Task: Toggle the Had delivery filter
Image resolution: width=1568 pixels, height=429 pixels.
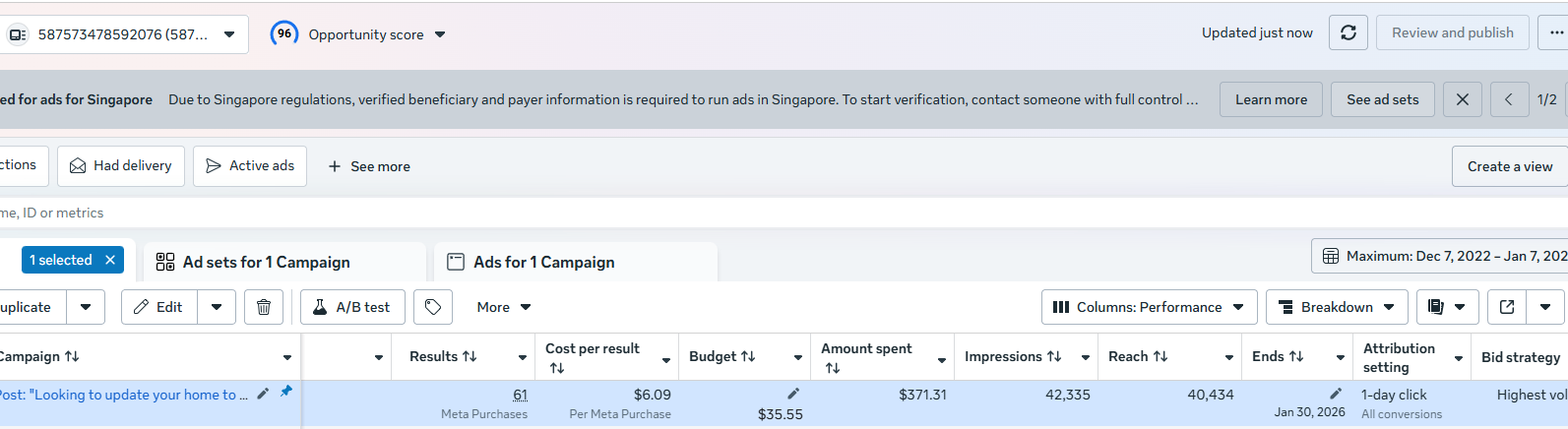Action: point(121,166)
